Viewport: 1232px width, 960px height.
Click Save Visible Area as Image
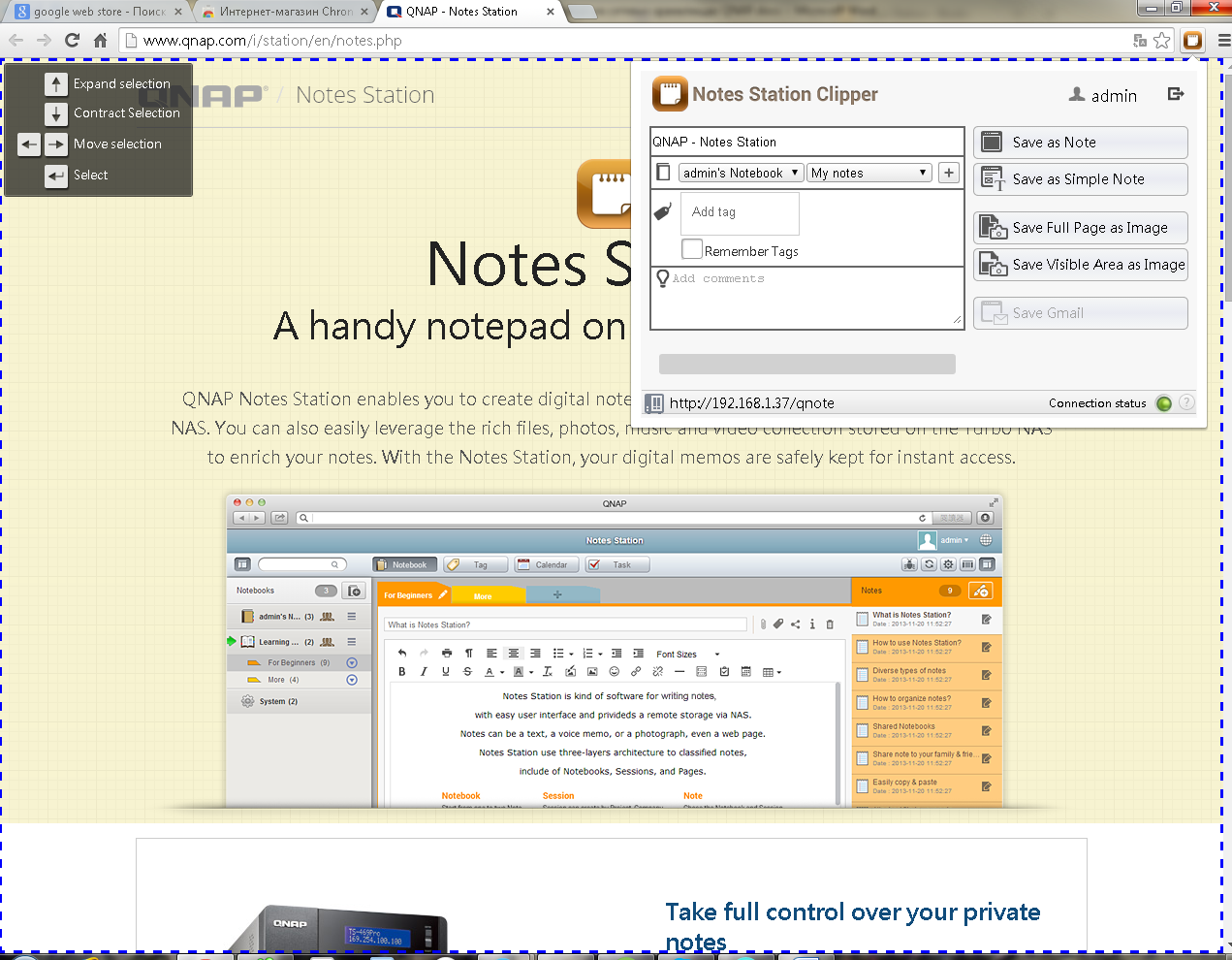[x=1081, y=265]
